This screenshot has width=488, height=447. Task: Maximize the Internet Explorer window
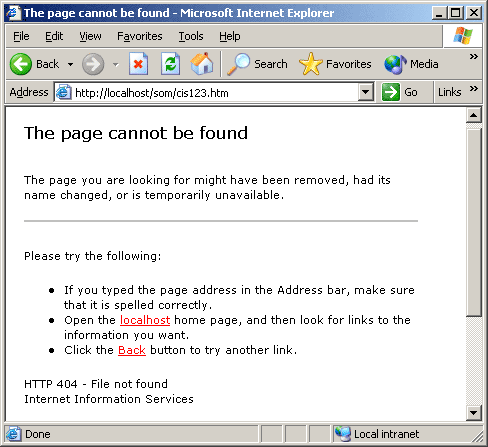tap(455, 13)
